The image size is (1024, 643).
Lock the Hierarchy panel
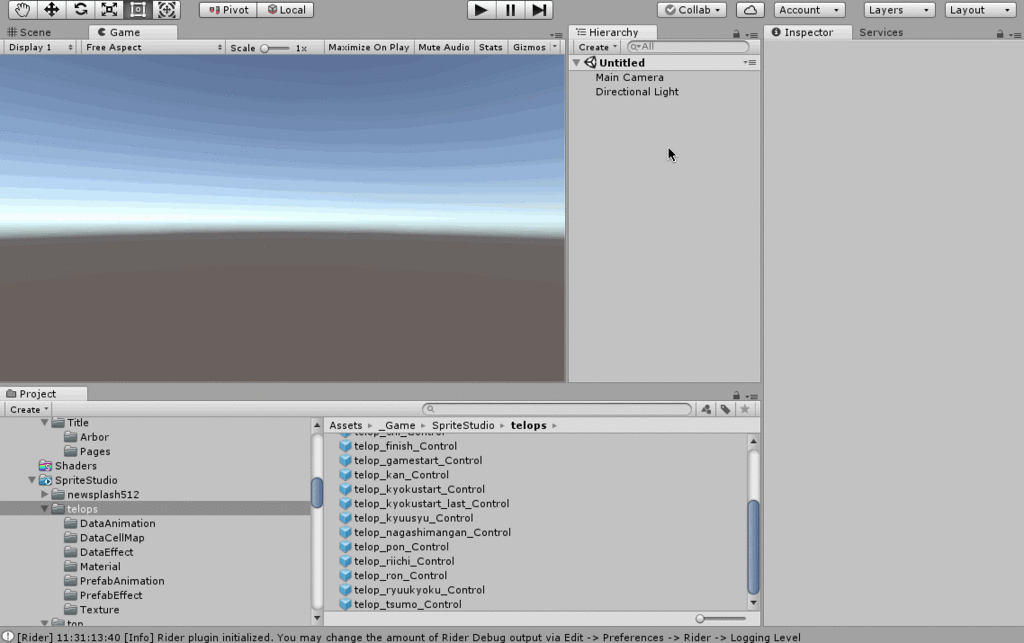point(736,34)
